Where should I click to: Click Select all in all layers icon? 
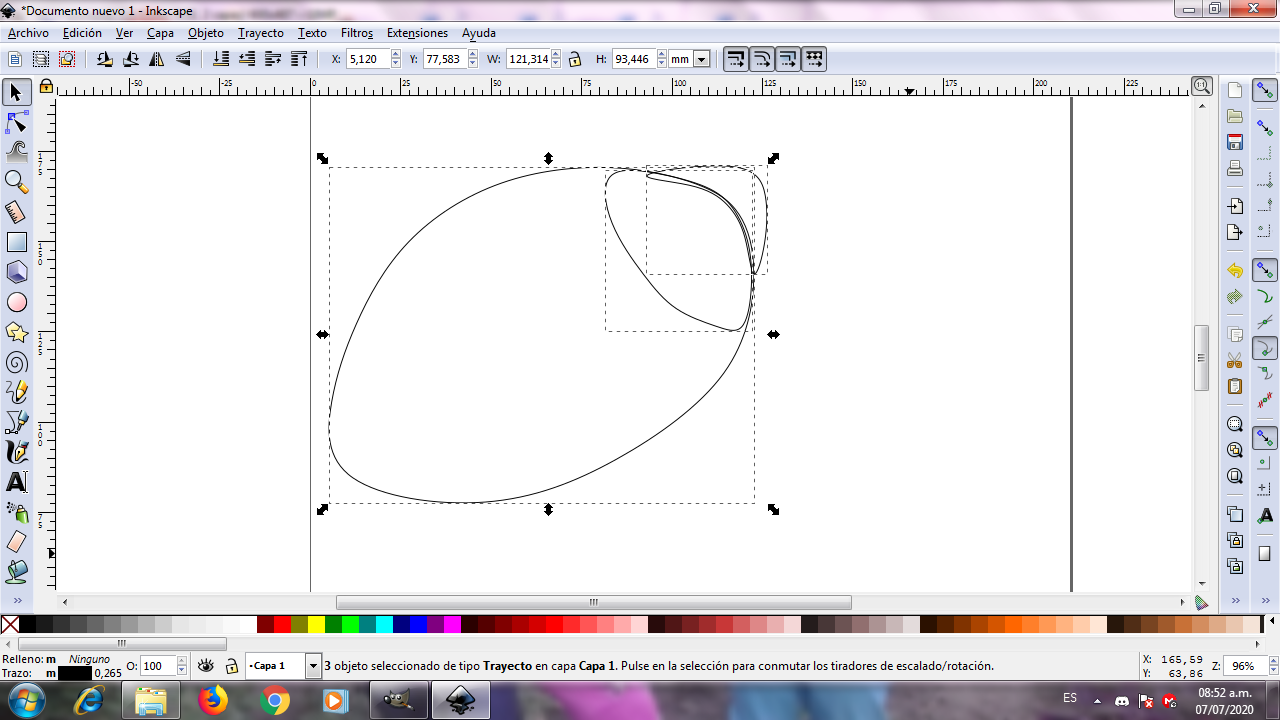pos(41,59)
